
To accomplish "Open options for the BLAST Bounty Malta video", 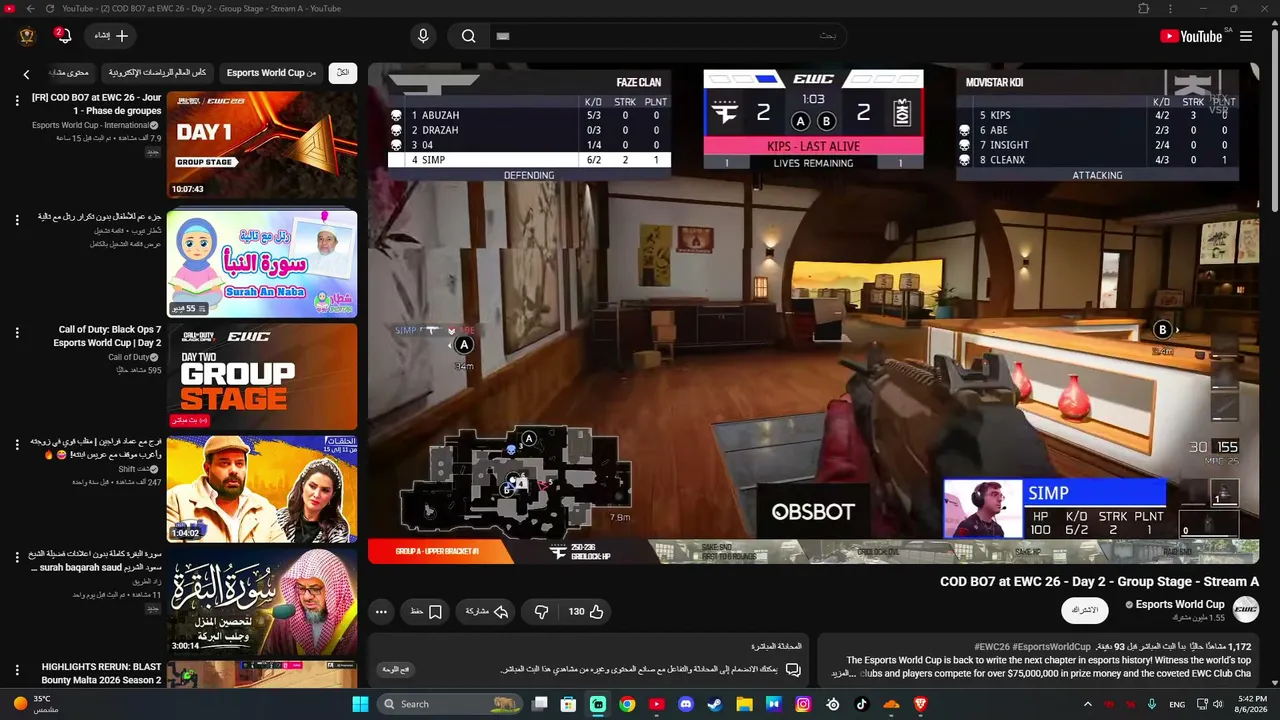I will pos(17,668).
